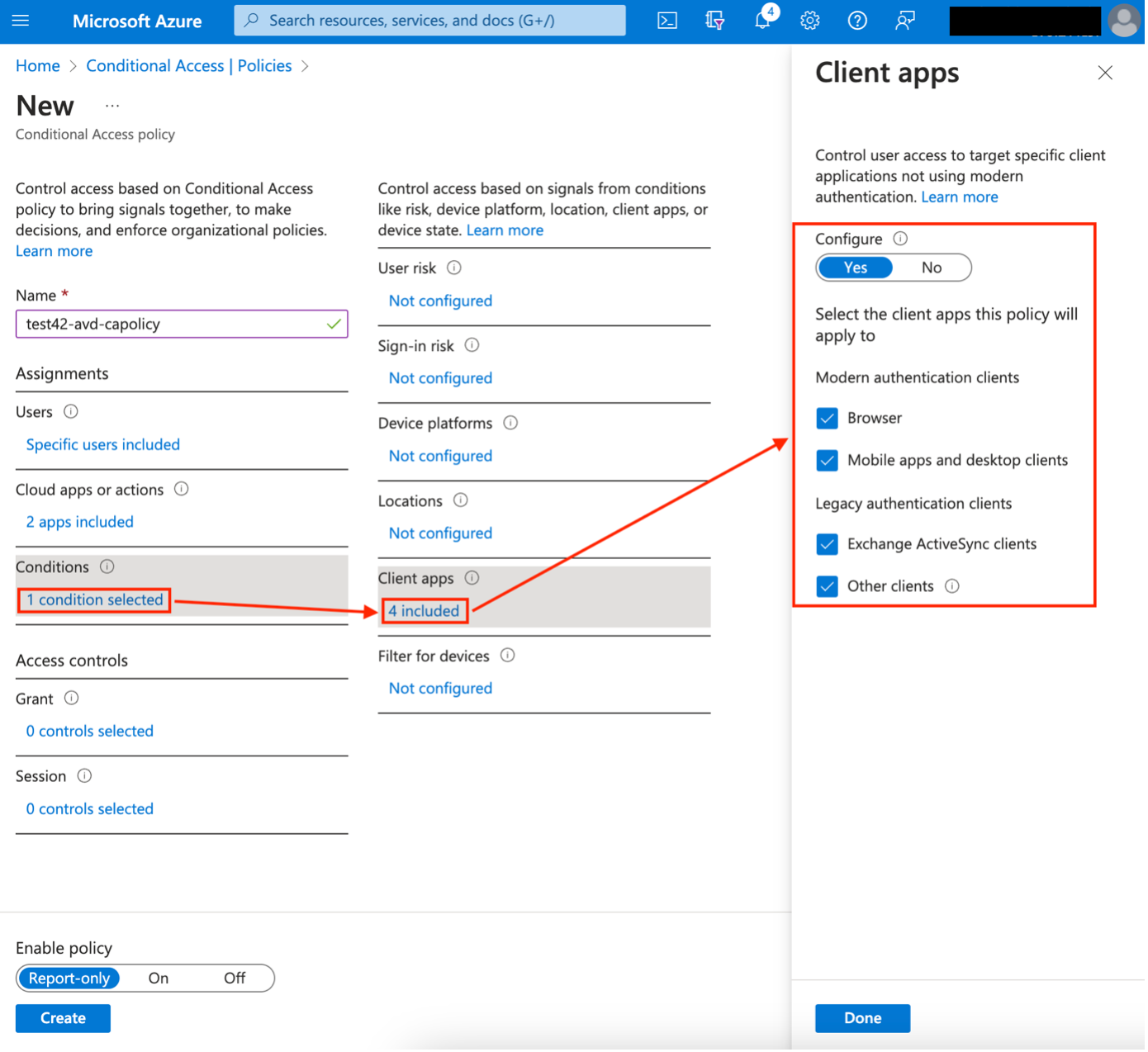The width and height of the screenshot is (1148, 1052).
Task: Click the policy Name input field
Action: pyautogui.click(x=173, y=325)
